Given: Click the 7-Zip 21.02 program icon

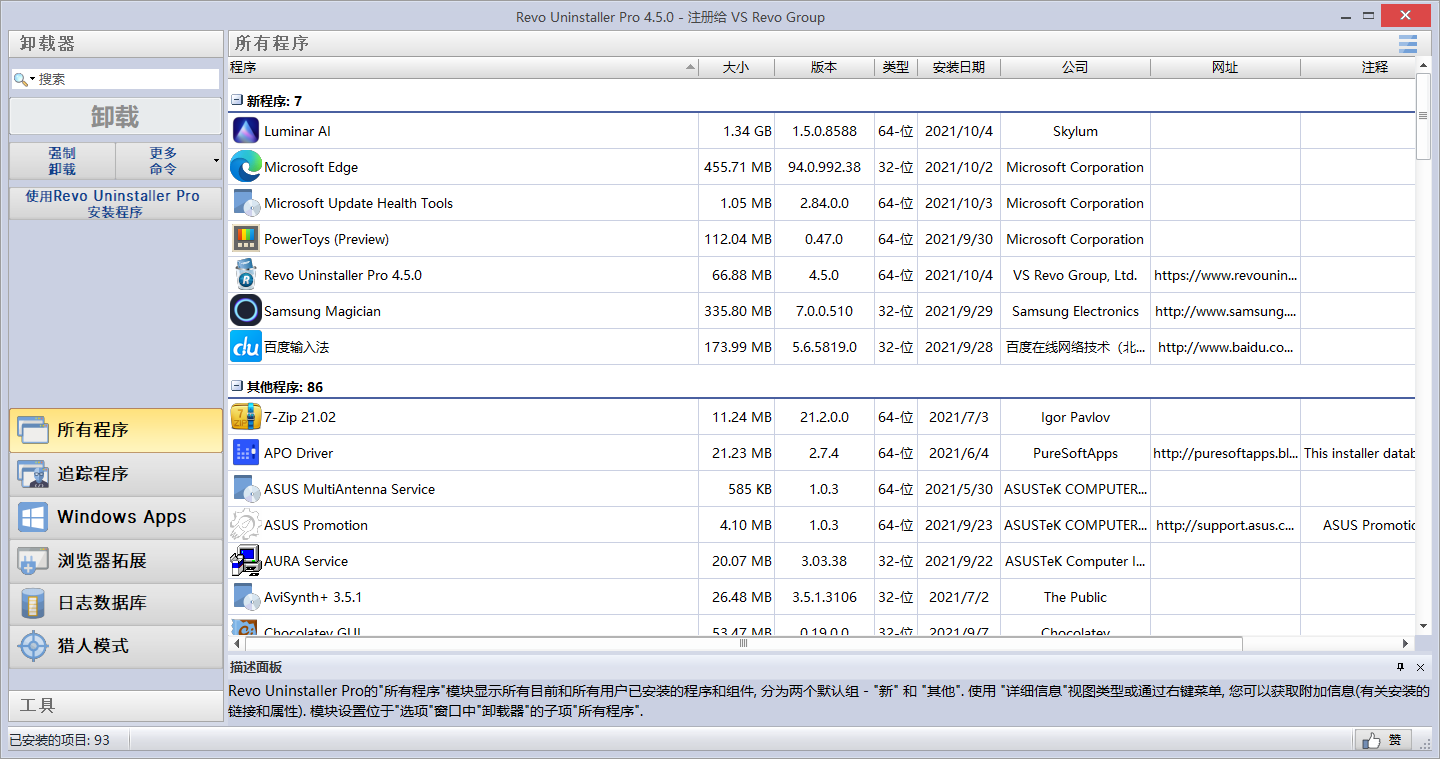Looking at the screenshot, I should coord(245,417).
